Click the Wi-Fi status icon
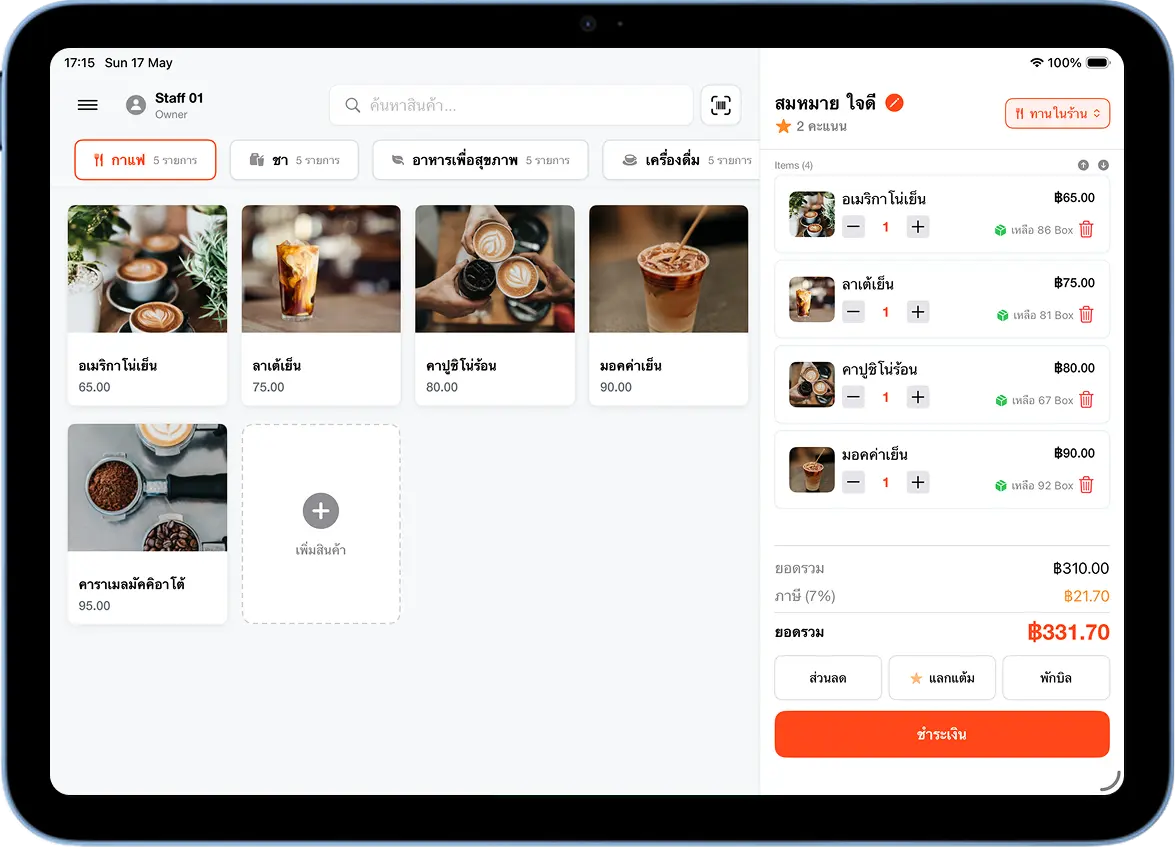Viewport: 1175px width, 847px height. coord(1036,62)
